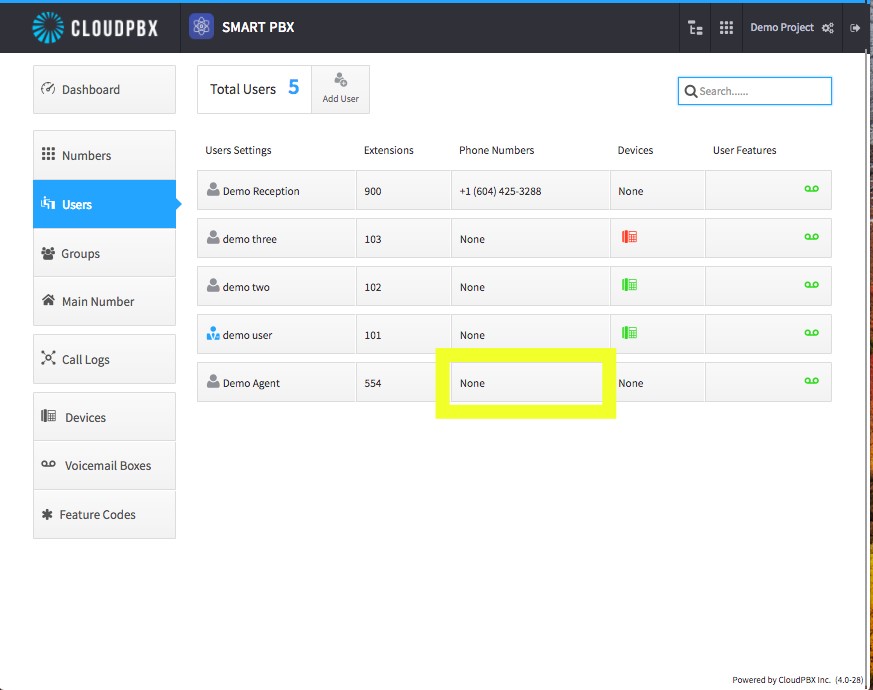This screenshot has width=873, height=690.
Task: Click demo user's phone numbers None cell
Action: (531, 334)
